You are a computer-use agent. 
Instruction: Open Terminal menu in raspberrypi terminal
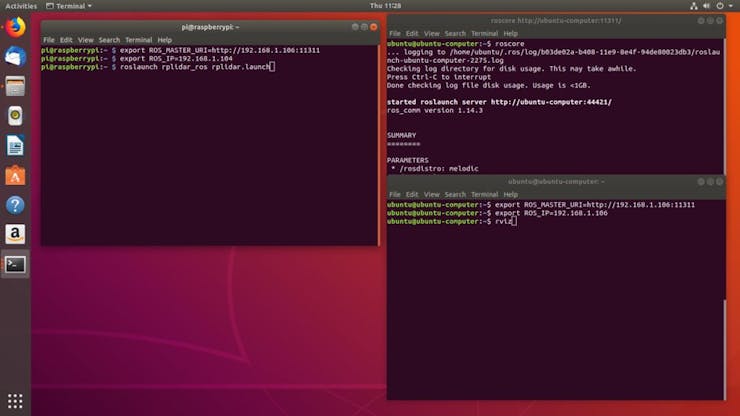[139, 40]
